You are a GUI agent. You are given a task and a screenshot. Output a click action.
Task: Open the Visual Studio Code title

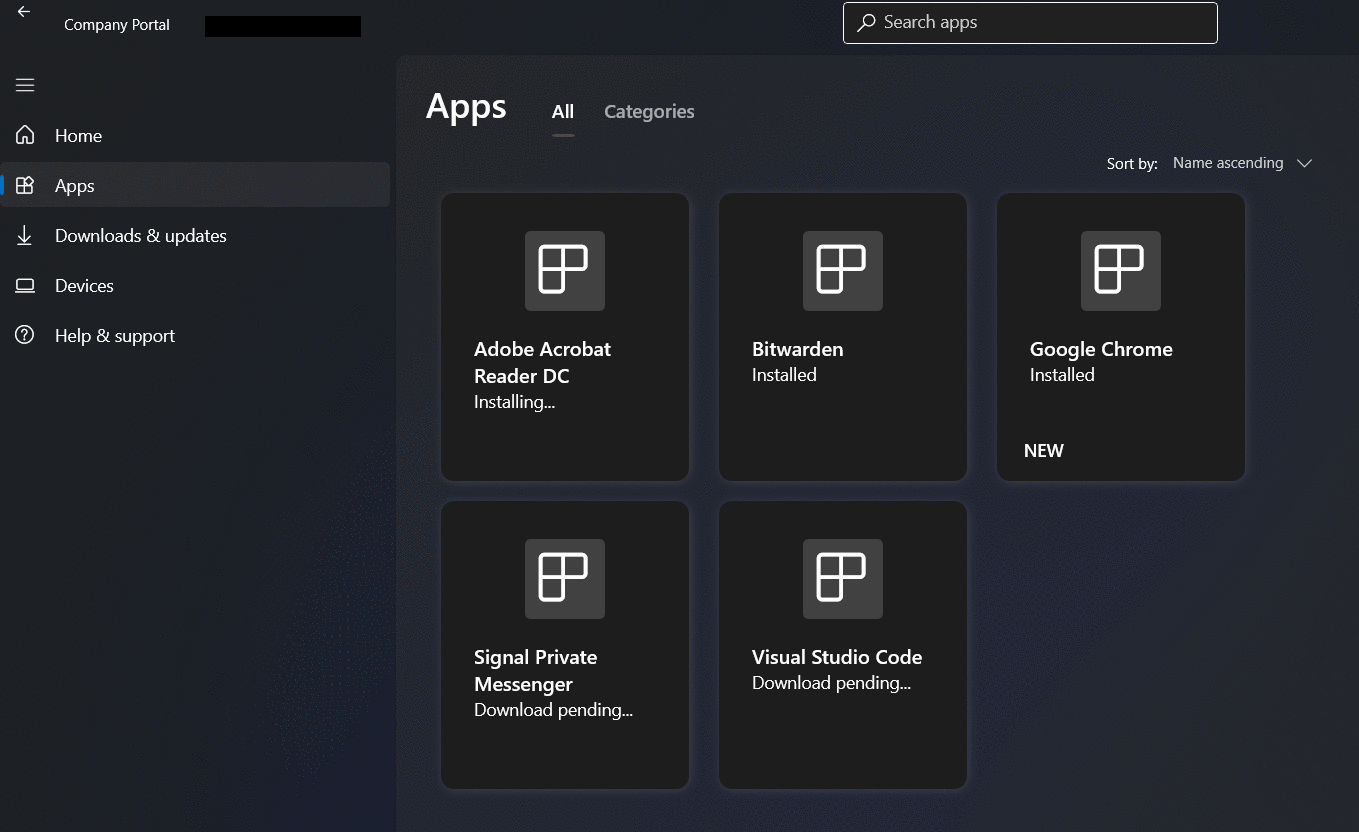(837, 657)
